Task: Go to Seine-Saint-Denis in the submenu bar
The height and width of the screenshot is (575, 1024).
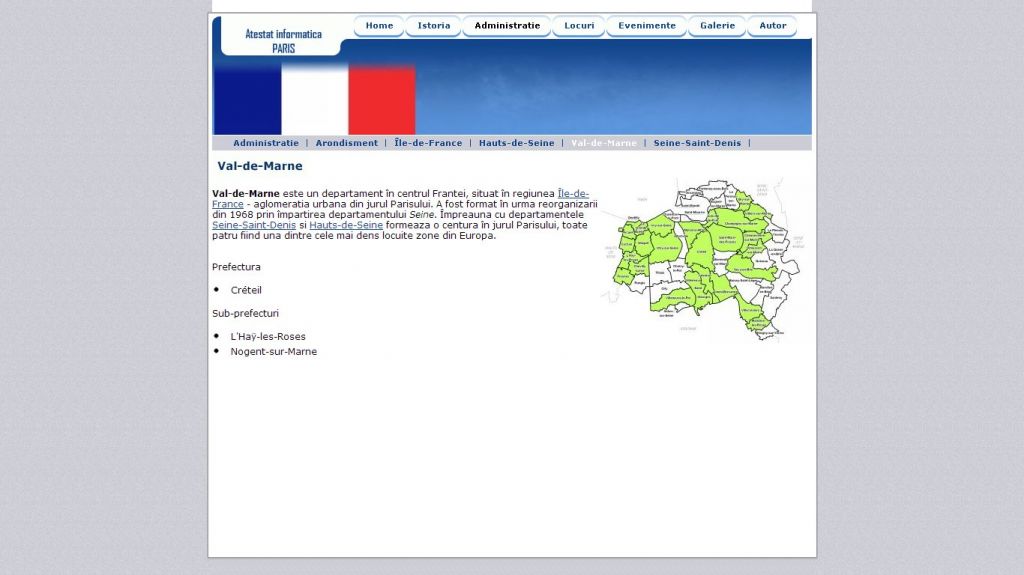Action: coord(697,143)
